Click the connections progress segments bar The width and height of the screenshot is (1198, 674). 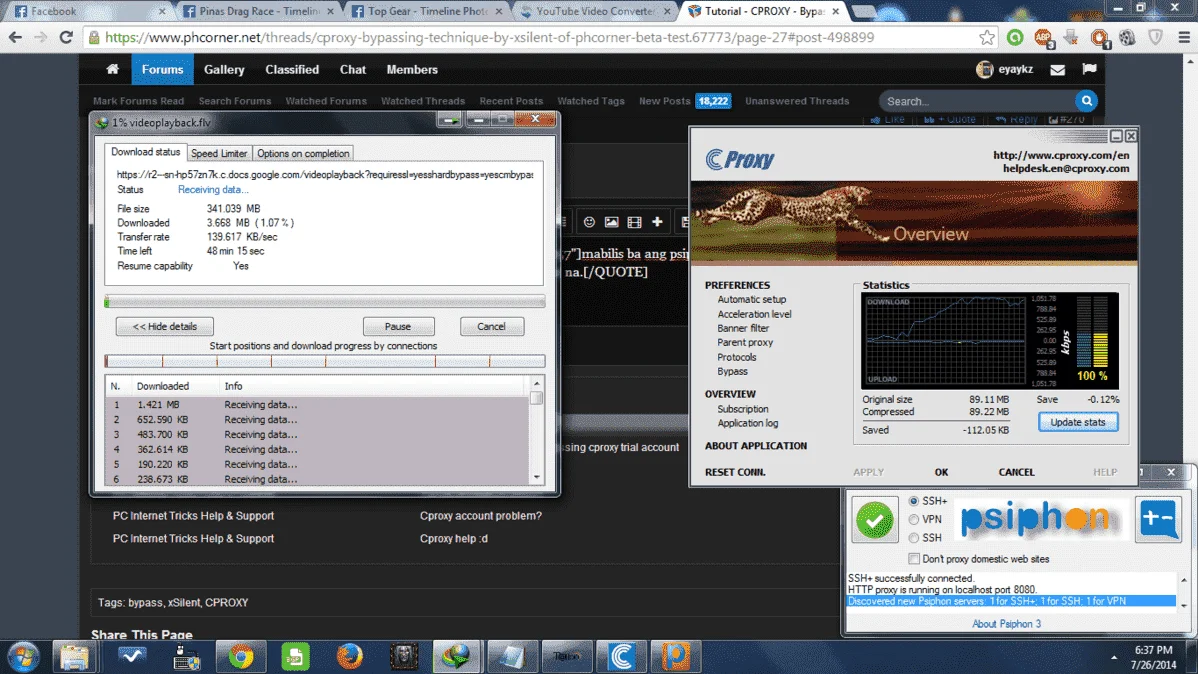[325, 361]
